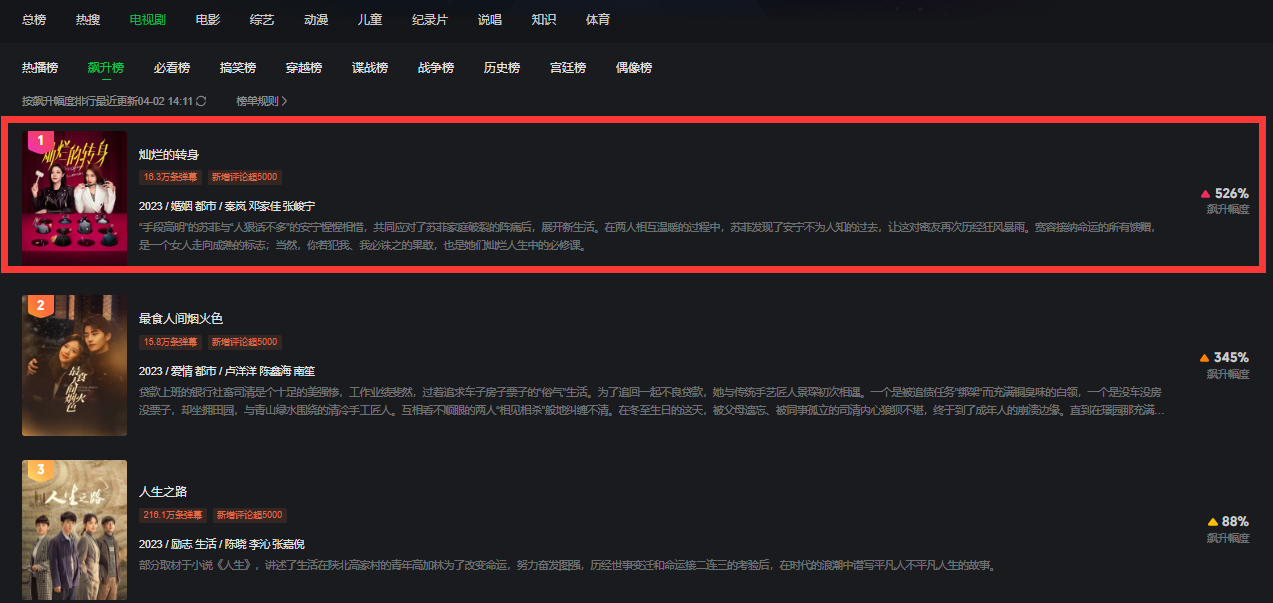1273x603 pixels.
Task: Click the rank 2 badge on 最食人间烟火色 poster
Action: point(40,306)
